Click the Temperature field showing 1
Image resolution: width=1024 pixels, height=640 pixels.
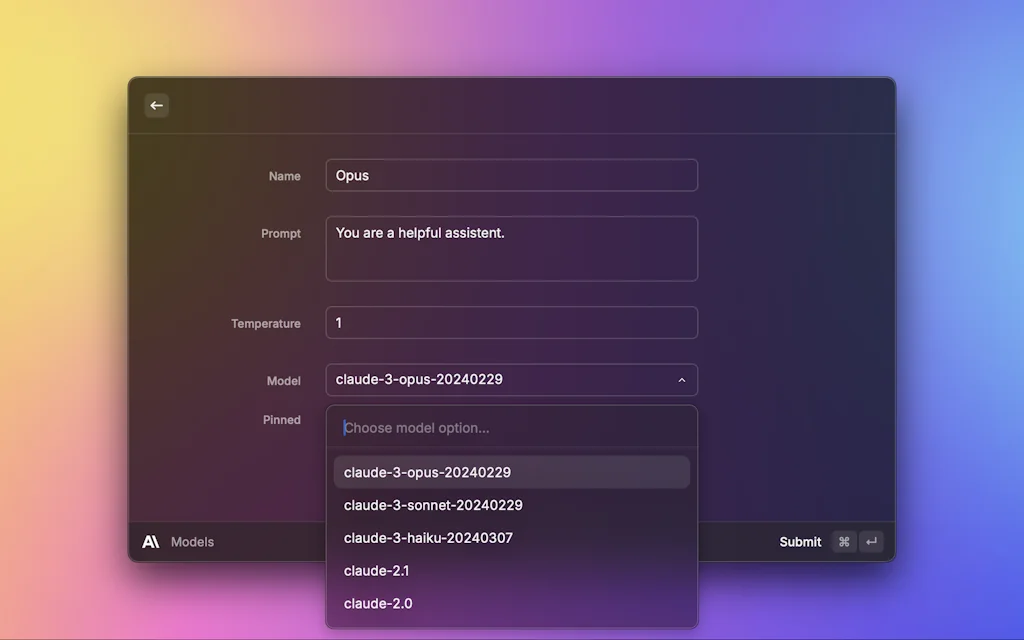(511, 322)
